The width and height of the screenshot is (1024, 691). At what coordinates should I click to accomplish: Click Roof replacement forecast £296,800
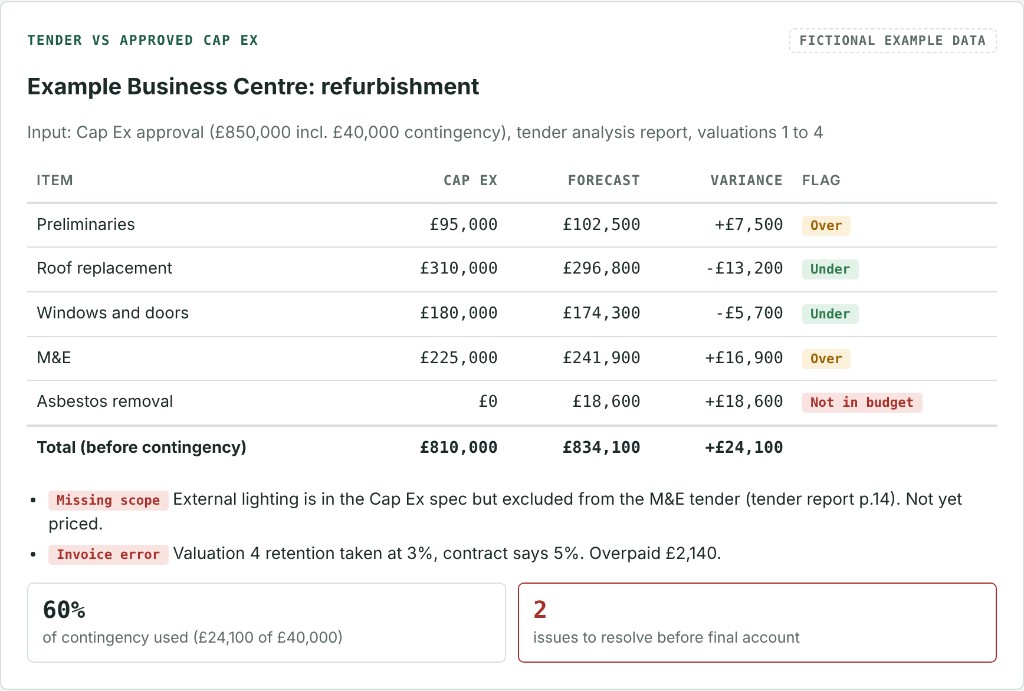click(601, 268)
